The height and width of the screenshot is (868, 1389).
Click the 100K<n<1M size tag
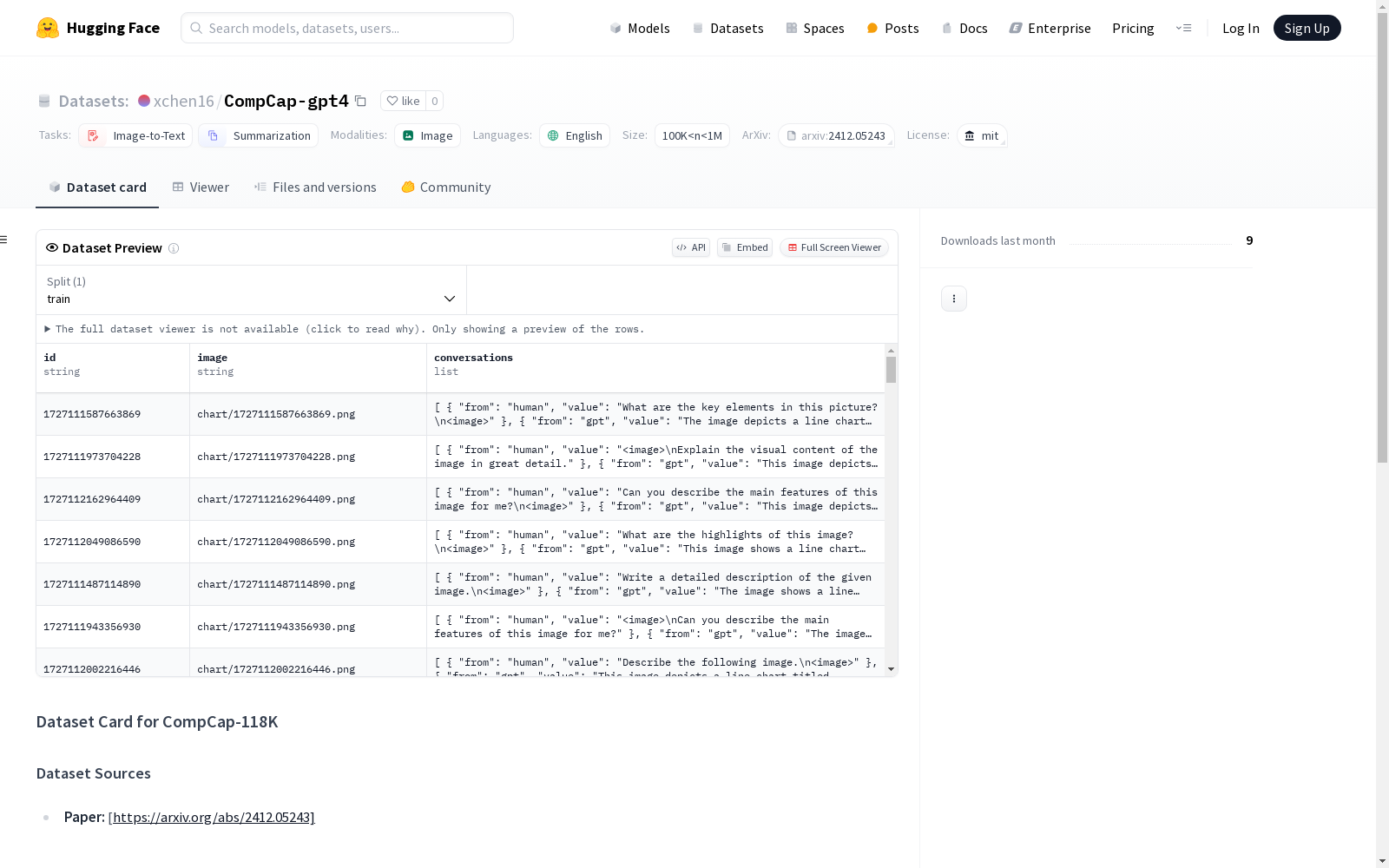coord(692,135)
